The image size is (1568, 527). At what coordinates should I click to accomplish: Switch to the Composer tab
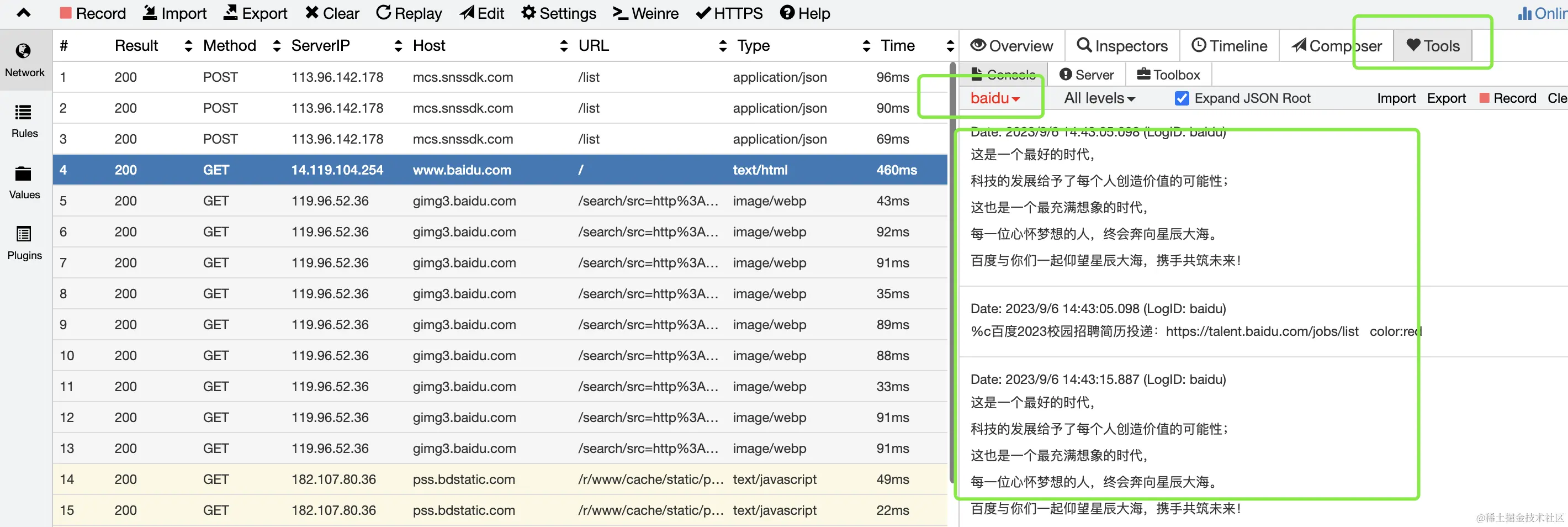[1337, 46]
